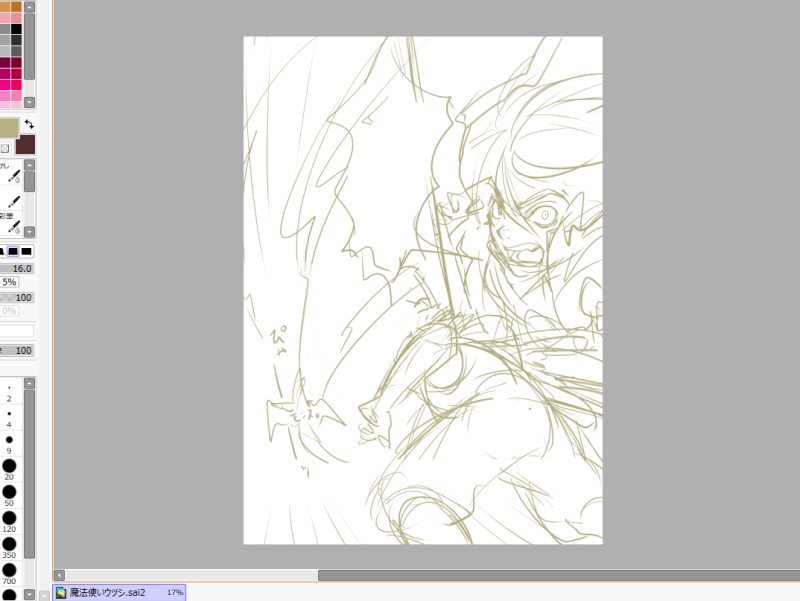Choose the flat hard brush edge shape
The height and width of the screenshot is (601, 800).
coord(26,251)
